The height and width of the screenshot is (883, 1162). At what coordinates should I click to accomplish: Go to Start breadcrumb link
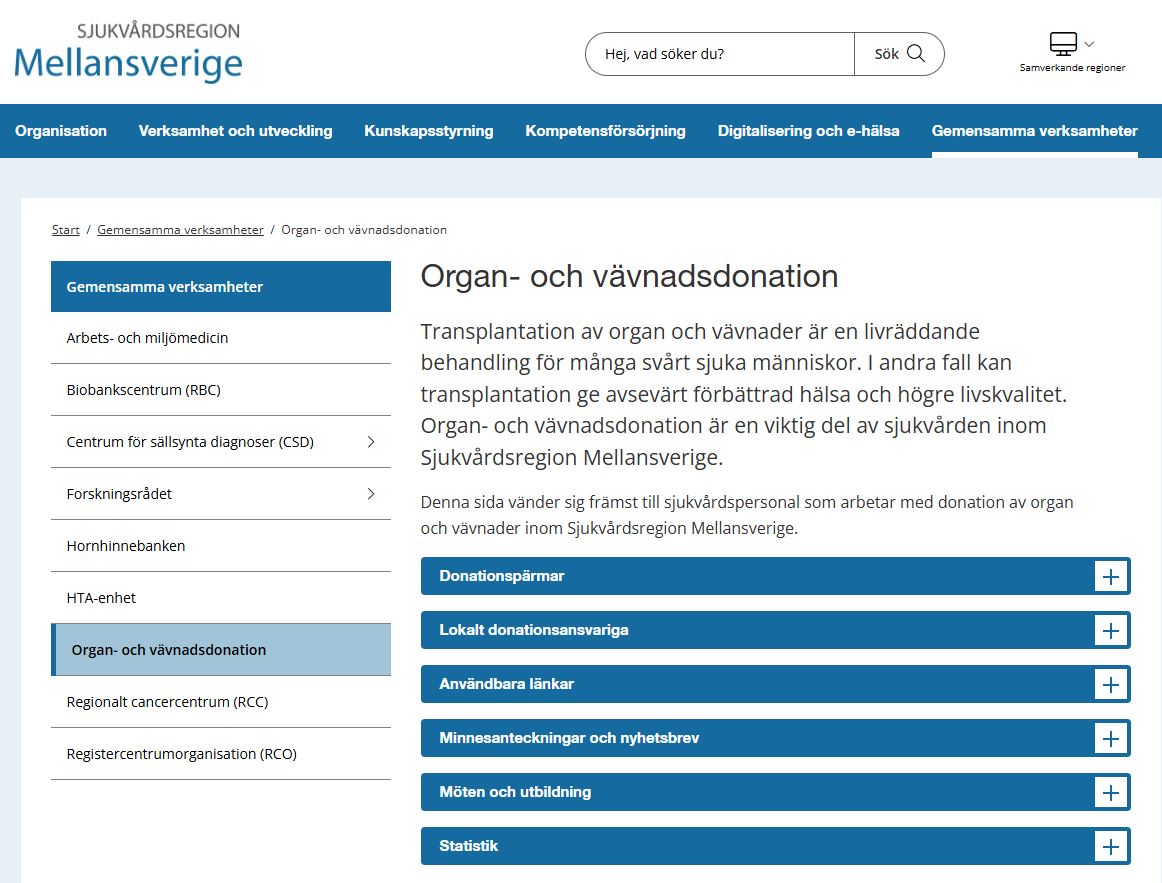point(65,230)
